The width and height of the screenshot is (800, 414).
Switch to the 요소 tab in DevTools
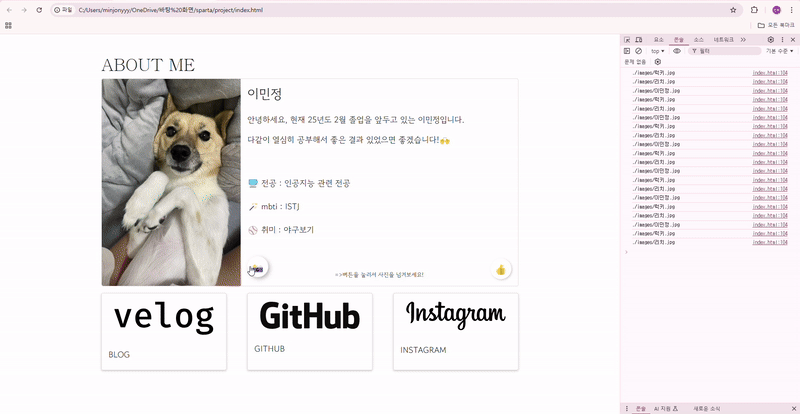pos(659,39)
